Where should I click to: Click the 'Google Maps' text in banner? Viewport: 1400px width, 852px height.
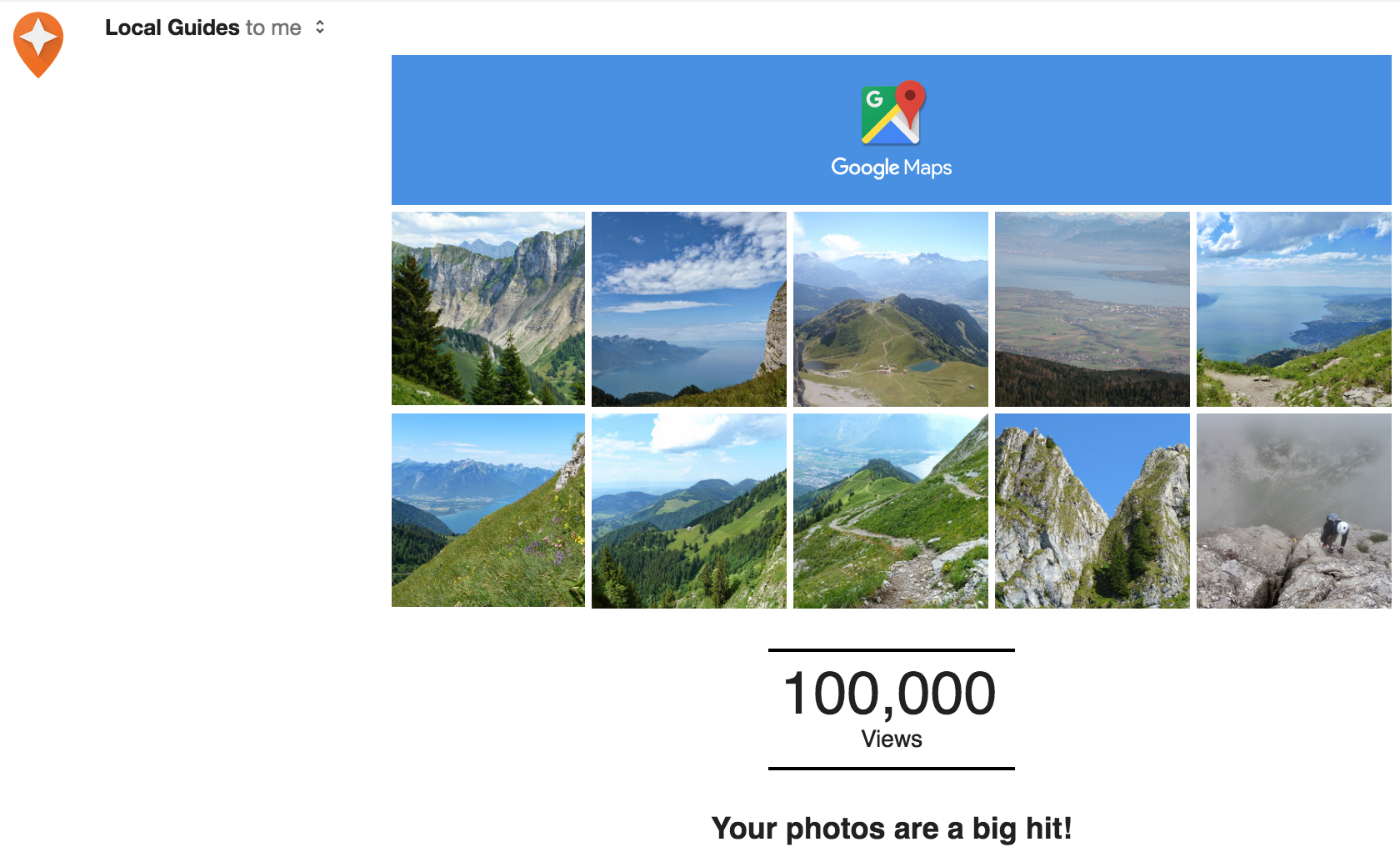(891, 168)
